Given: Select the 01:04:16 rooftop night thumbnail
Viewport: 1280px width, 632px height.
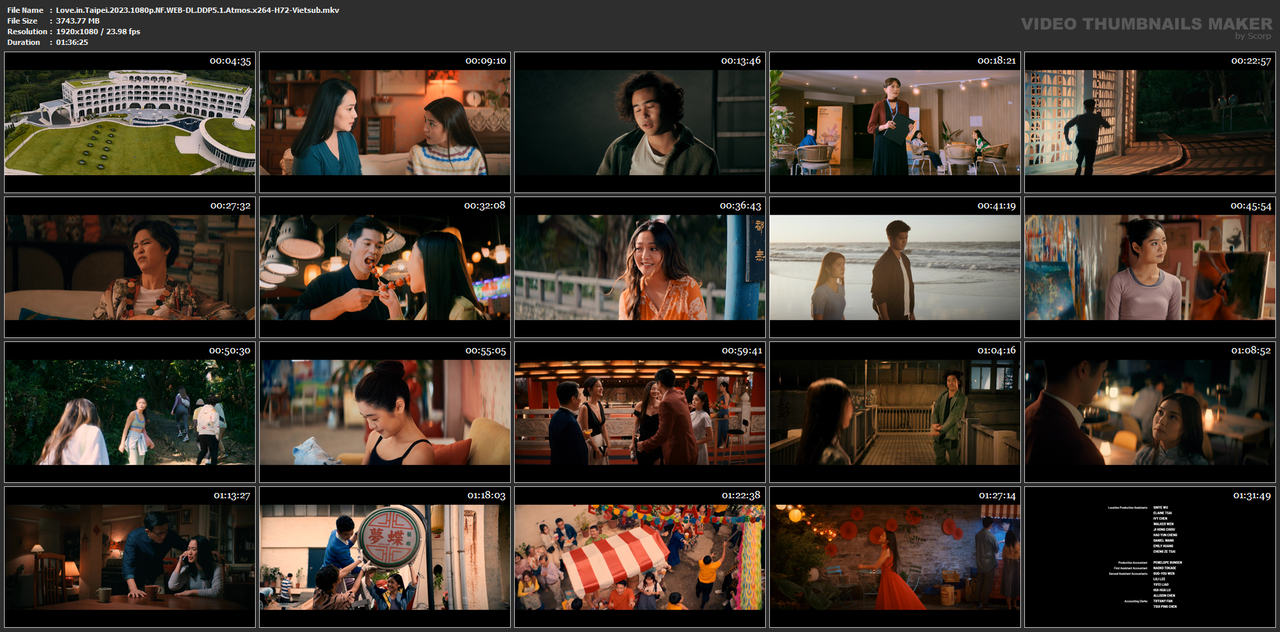Looking at the screenshot, I should coord(895,412).
